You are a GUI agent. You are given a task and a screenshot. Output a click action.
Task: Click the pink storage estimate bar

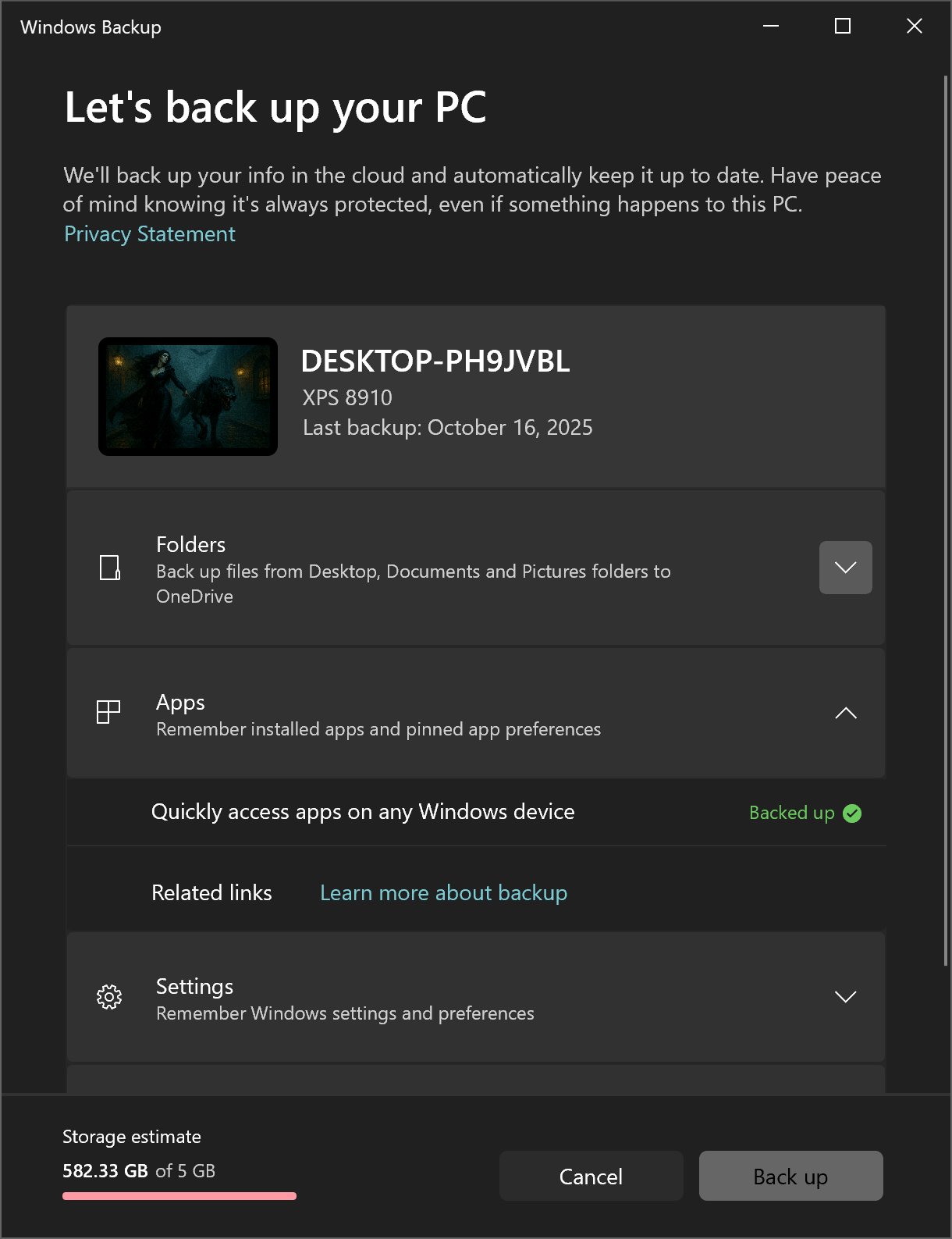pos(179,1196)
